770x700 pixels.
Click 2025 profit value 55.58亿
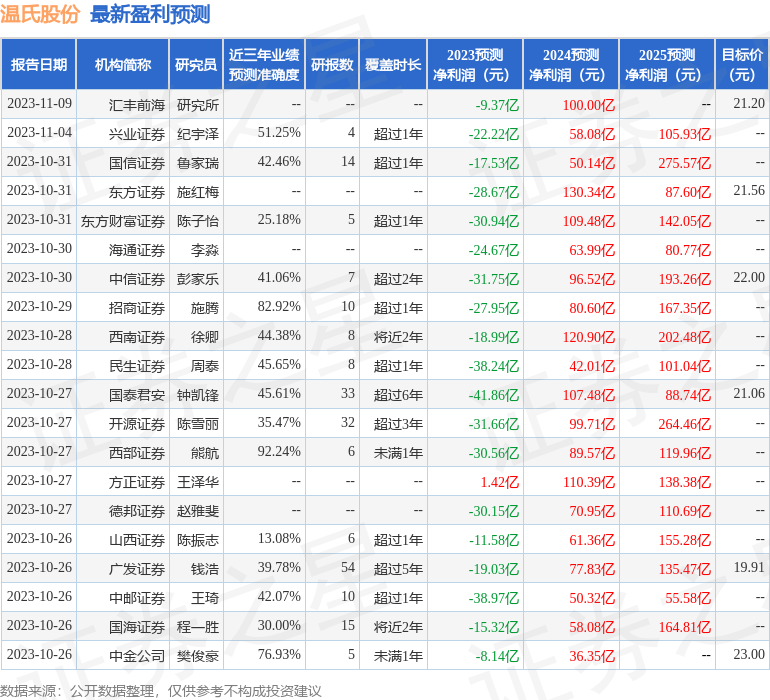pyautogui.click(x=688, y=598)
